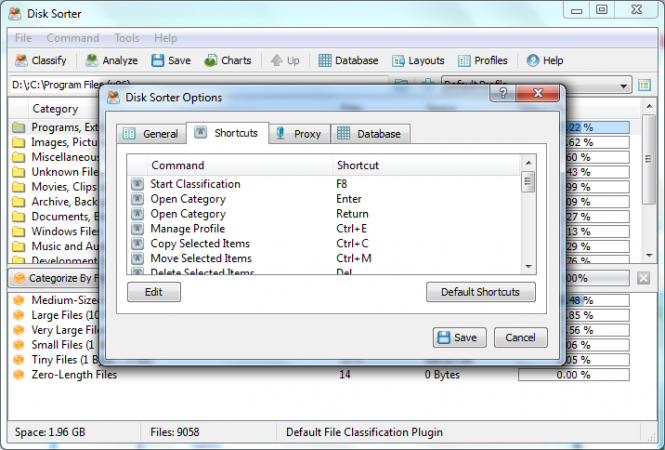The height and width of the screenshot is (450, 665).
Task: Click the Disk Sorter app icon in title bar
Action: (x=15, y=14)
